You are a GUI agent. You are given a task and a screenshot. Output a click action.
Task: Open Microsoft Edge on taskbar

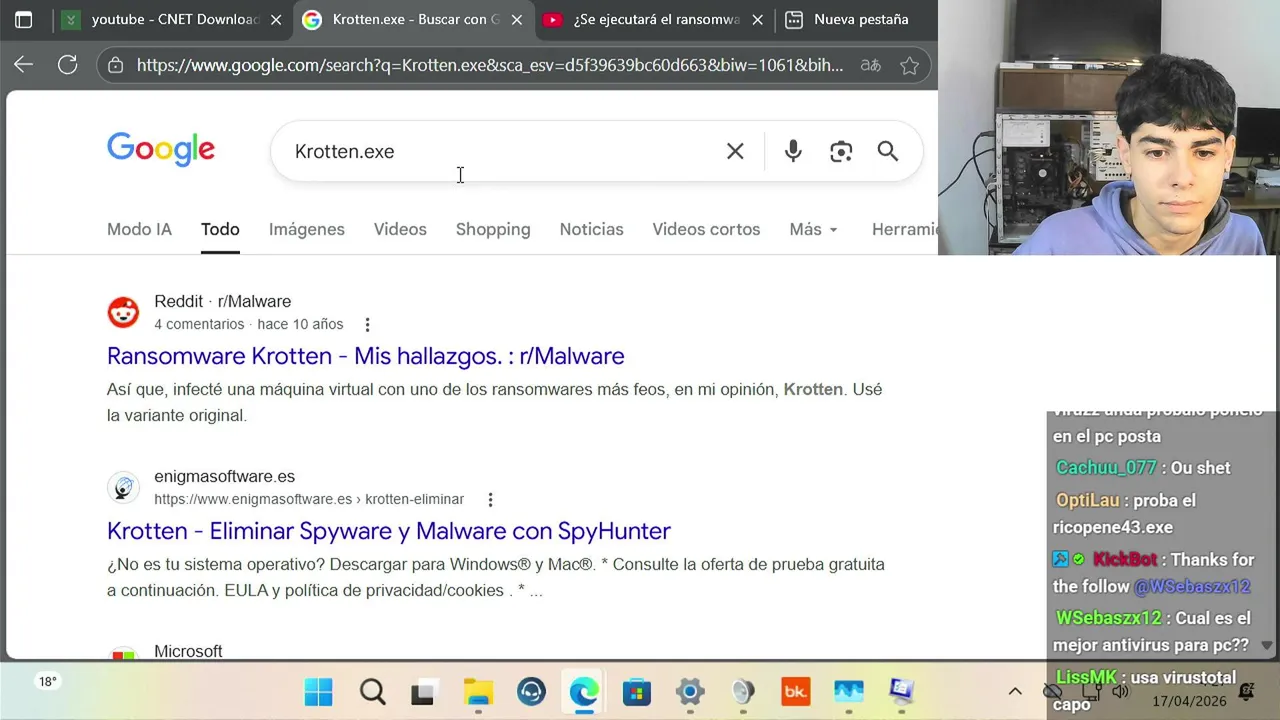click(x=583, y=691)
